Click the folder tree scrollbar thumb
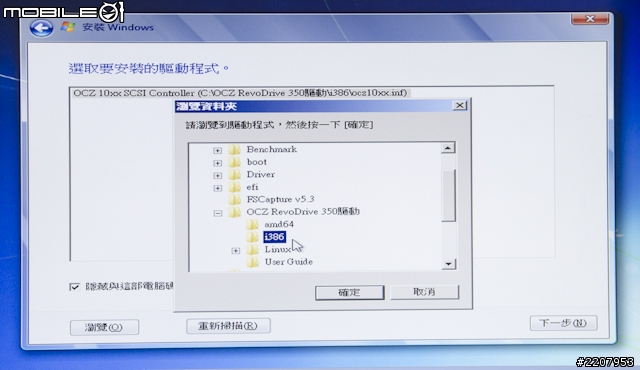 tap(448, 195)
